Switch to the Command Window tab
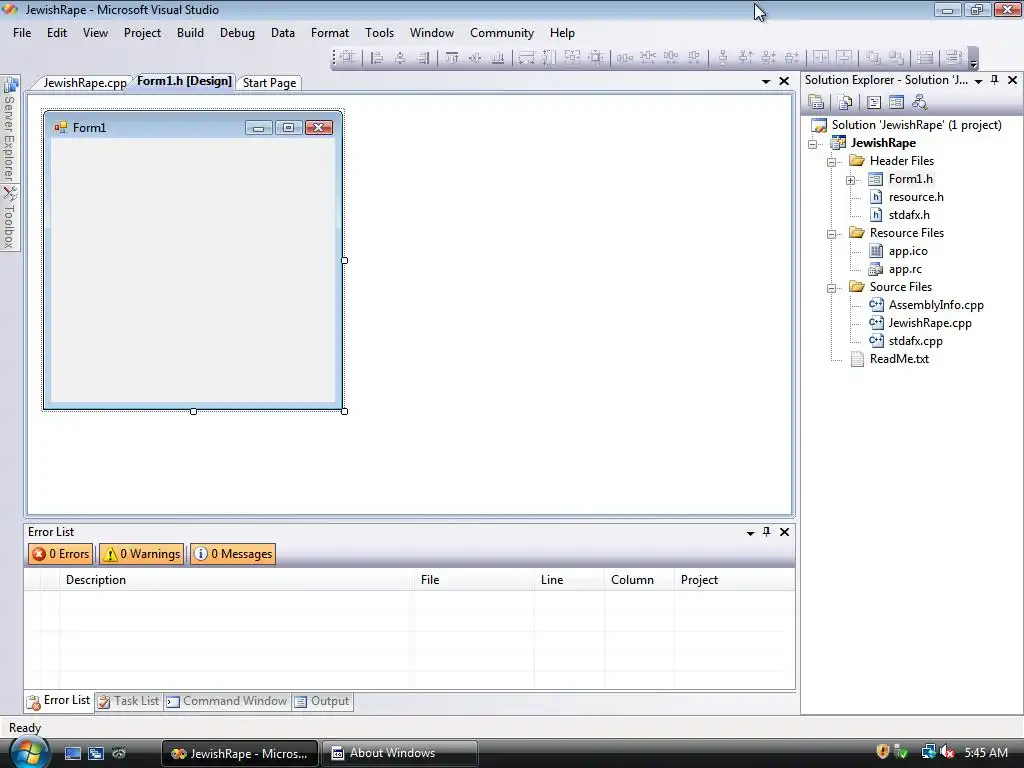The height and width of the screenshot is (768, 1024). coord(227,701)
